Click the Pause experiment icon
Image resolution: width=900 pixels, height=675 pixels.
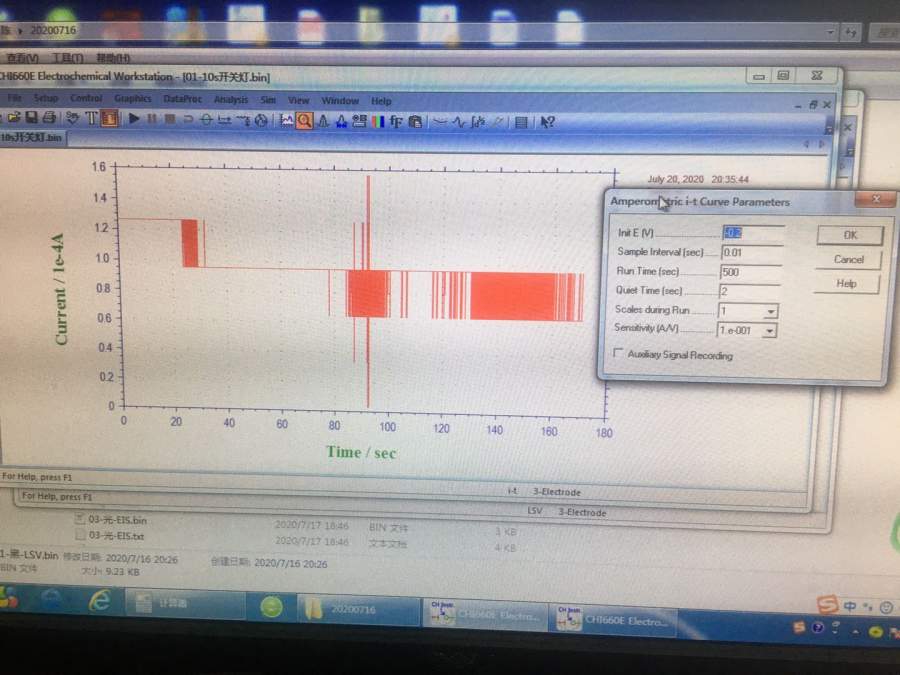pyautogui.click(x=152, y=119)
